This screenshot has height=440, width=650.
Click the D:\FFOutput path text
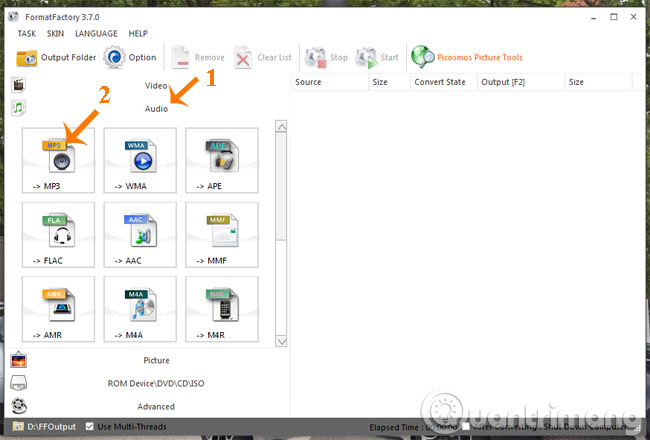click(52, 427)
